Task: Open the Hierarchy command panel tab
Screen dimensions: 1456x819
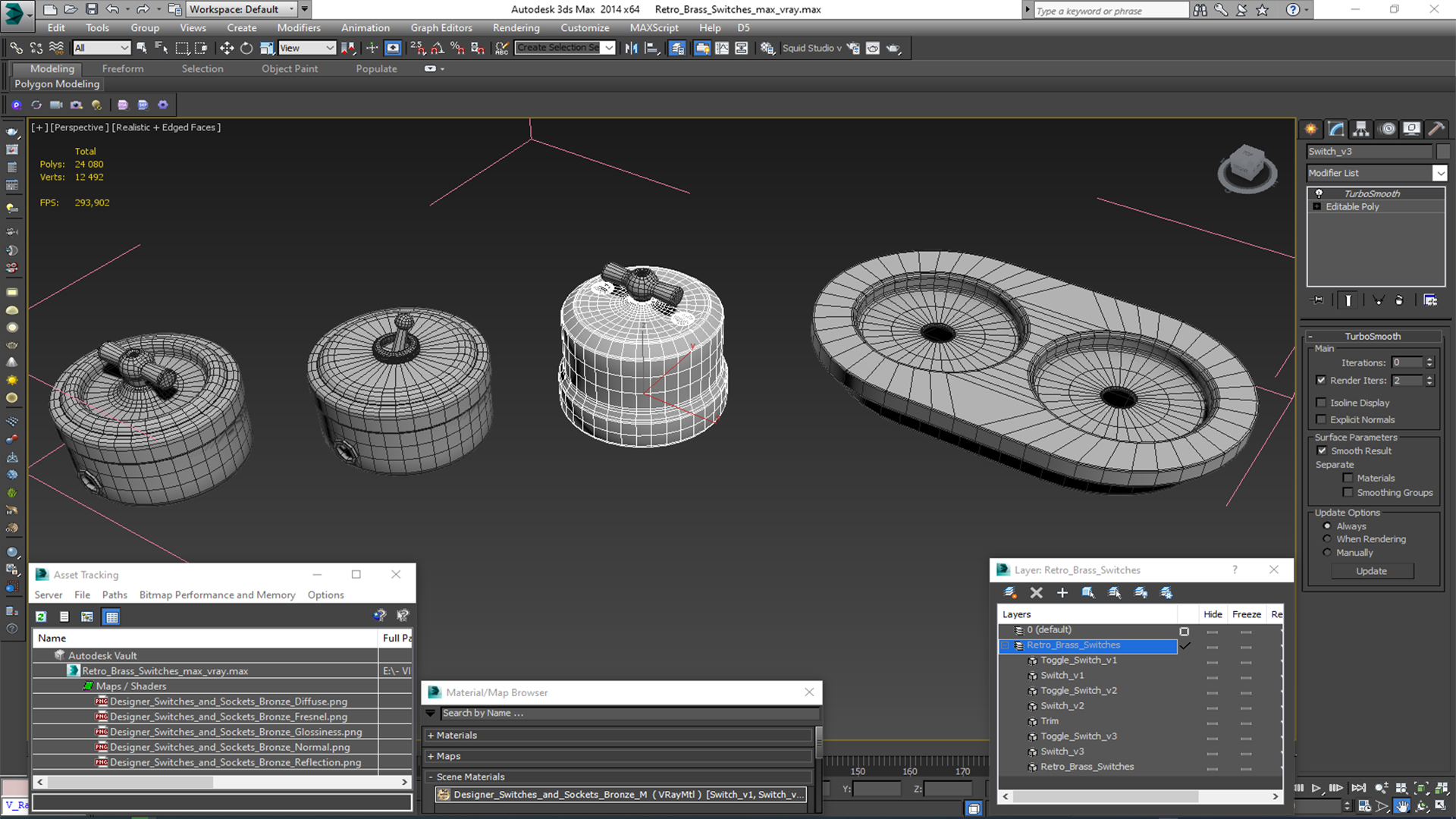Action: click(x=1361, y=129)
